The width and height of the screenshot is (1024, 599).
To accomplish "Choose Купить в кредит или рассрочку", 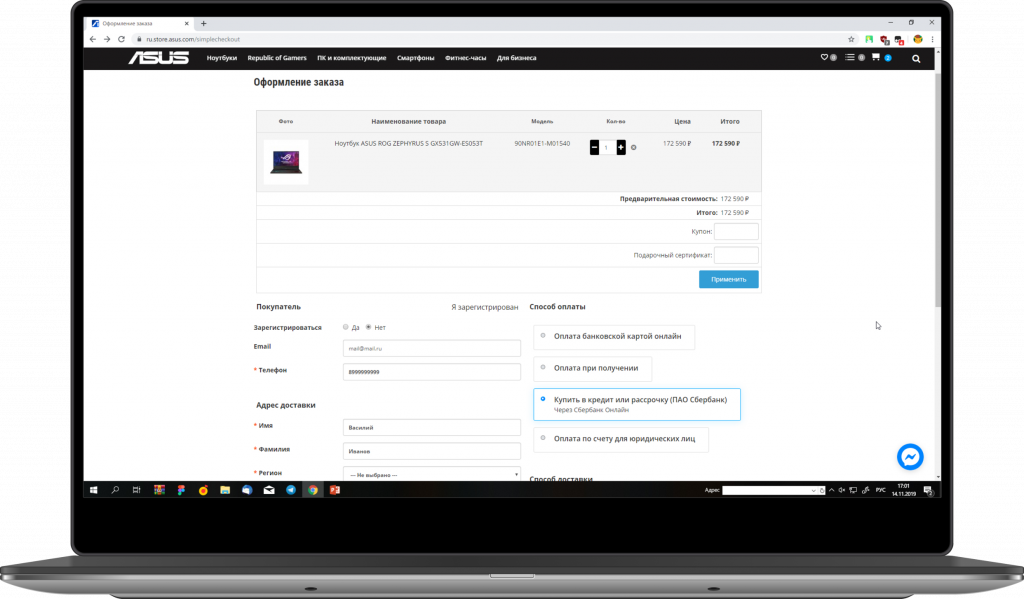I will [x=637, y=404].
